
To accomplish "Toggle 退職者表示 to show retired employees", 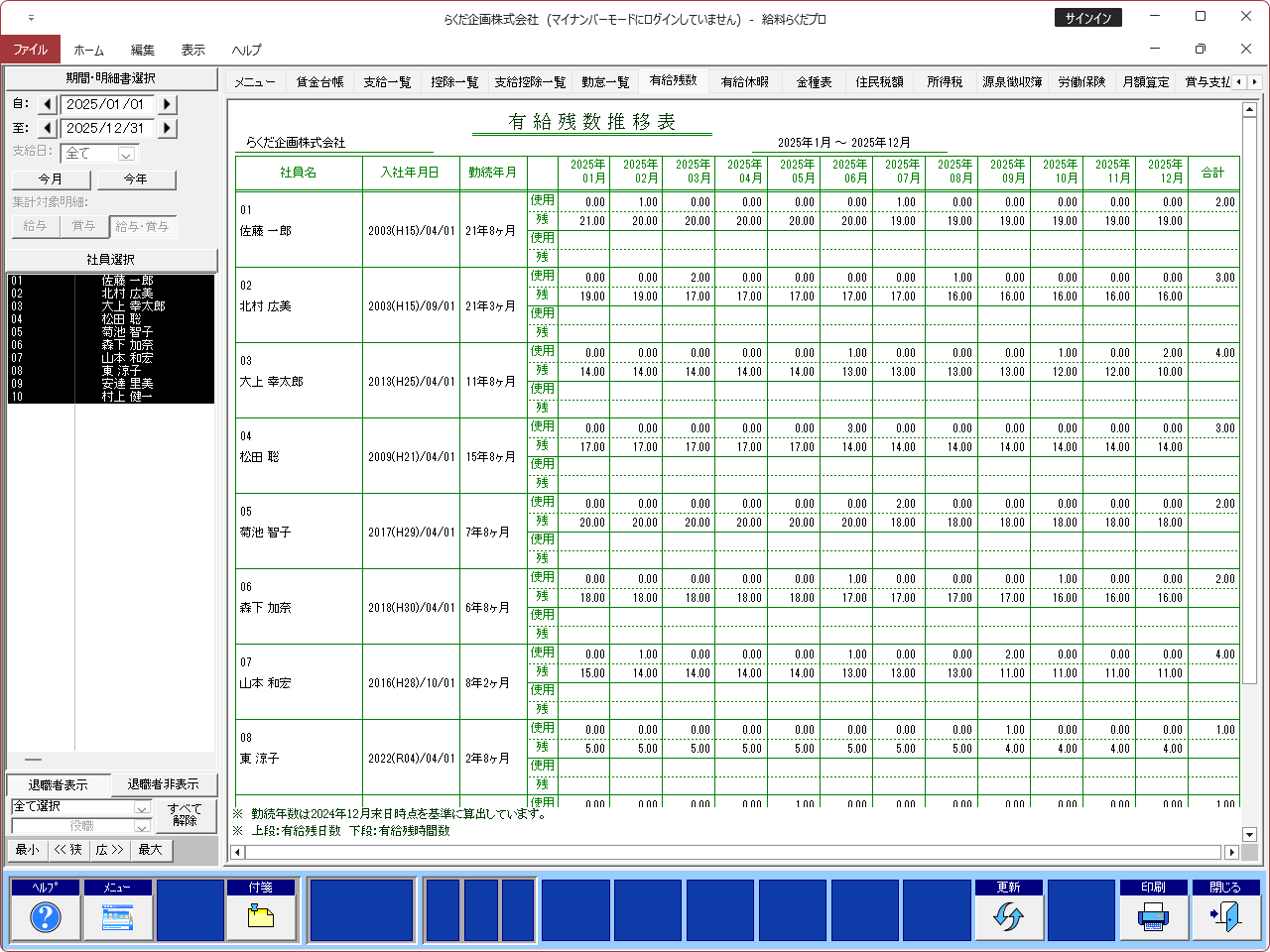I will (x=58, y=784).
